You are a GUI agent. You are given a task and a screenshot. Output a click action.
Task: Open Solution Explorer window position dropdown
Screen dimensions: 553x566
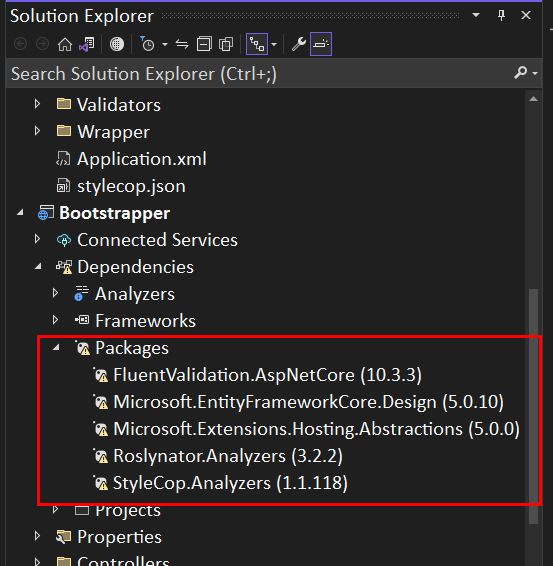click(x=476, y=15)
